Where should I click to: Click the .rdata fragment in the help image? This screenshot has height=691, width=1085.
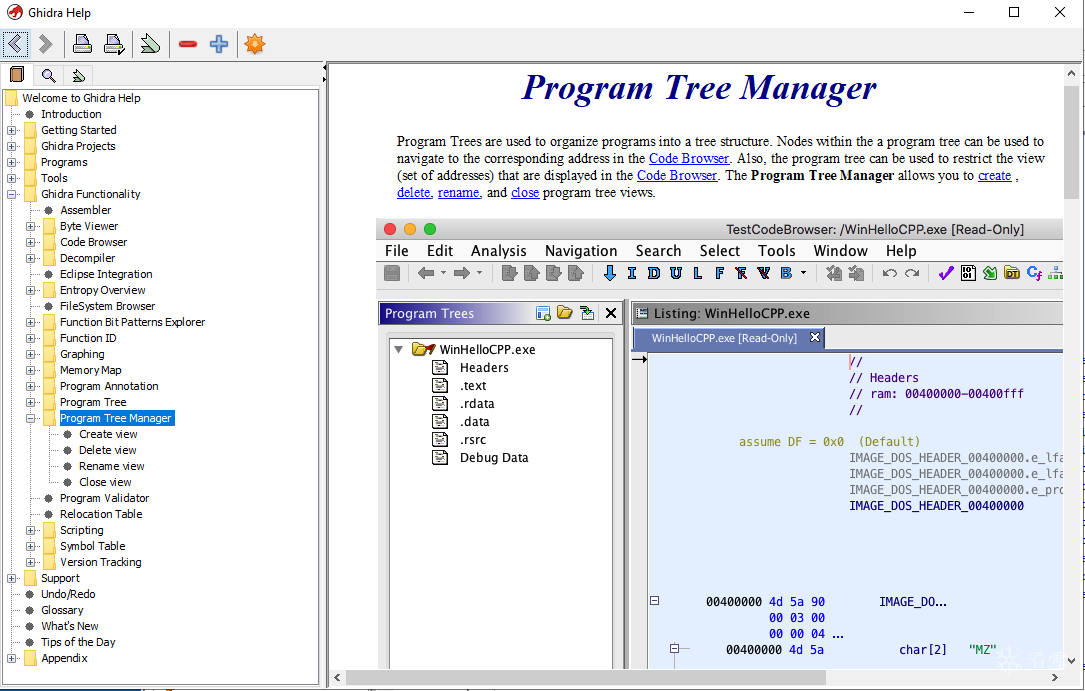pyautogui.click(x=477, y=403)
